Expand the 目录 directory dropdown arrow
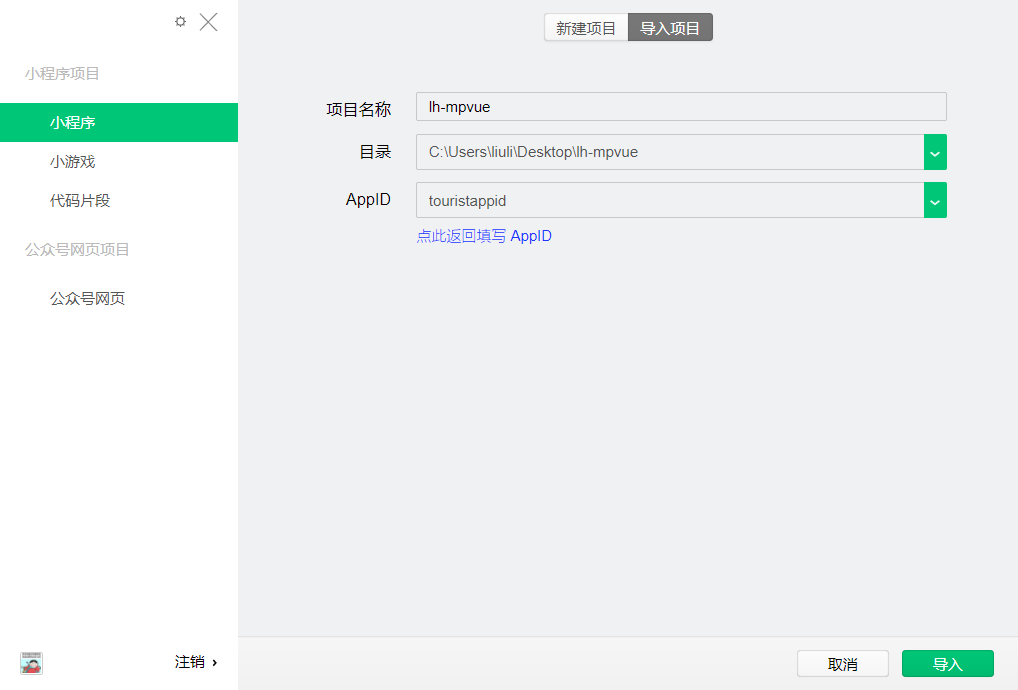This screenshot has width=1018, height=690. pyautogui.click(x=934, y=152)
